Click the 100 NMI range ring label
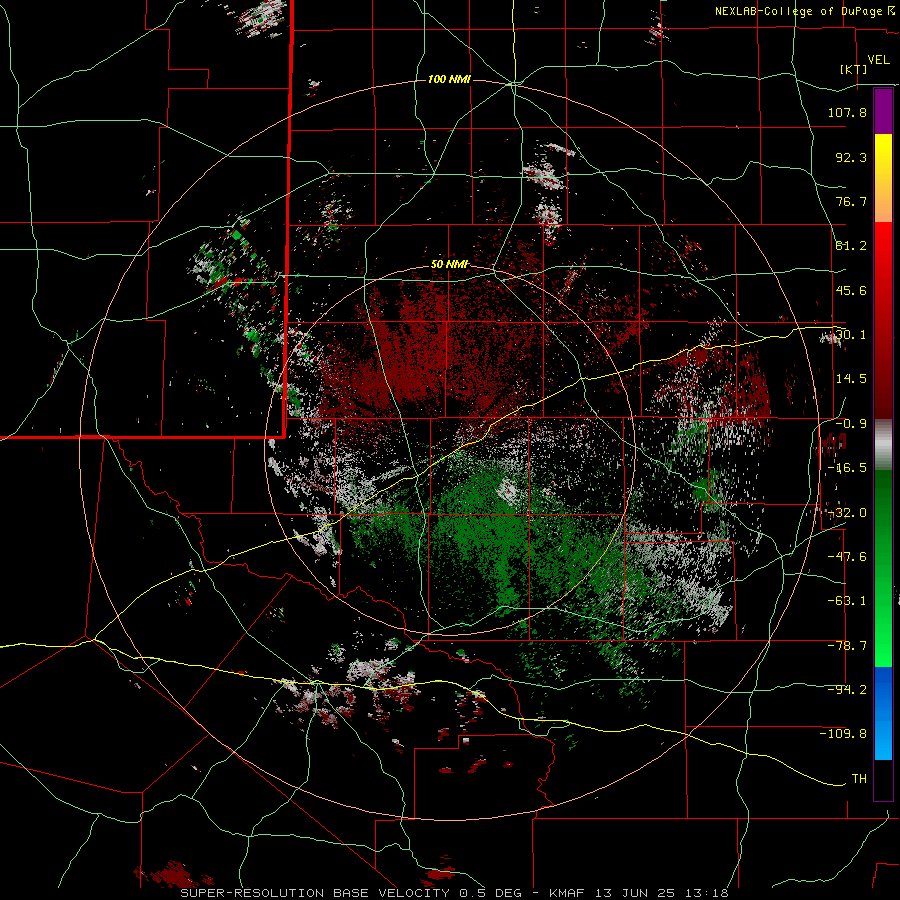 click(449, 79)
